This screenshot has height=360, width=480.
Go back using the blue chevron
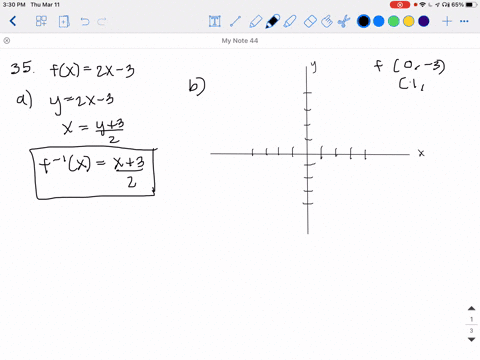tap(13, 21)
